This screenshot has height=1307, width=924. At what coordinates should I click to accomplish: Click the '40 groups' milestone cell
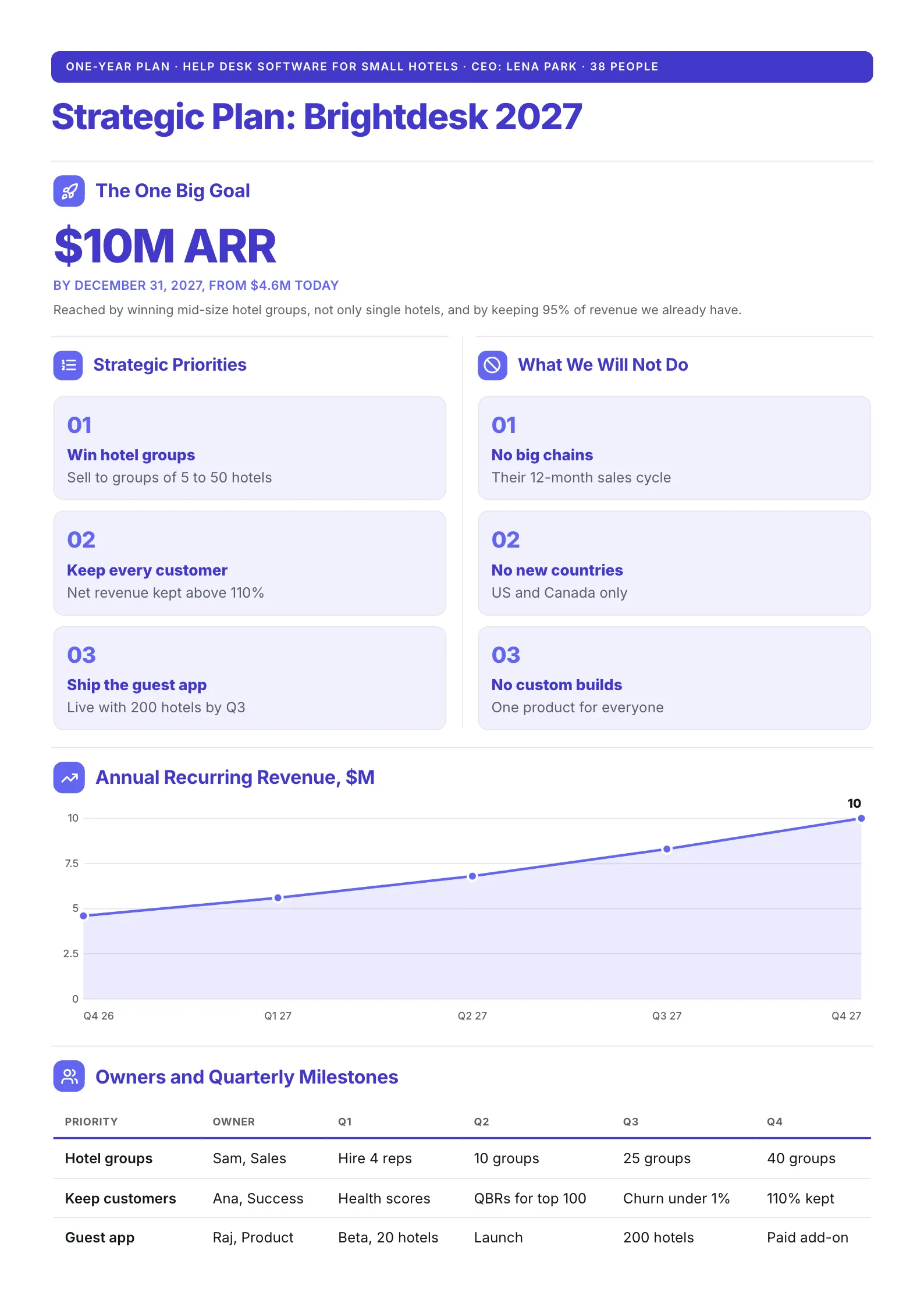point(801,1159)
